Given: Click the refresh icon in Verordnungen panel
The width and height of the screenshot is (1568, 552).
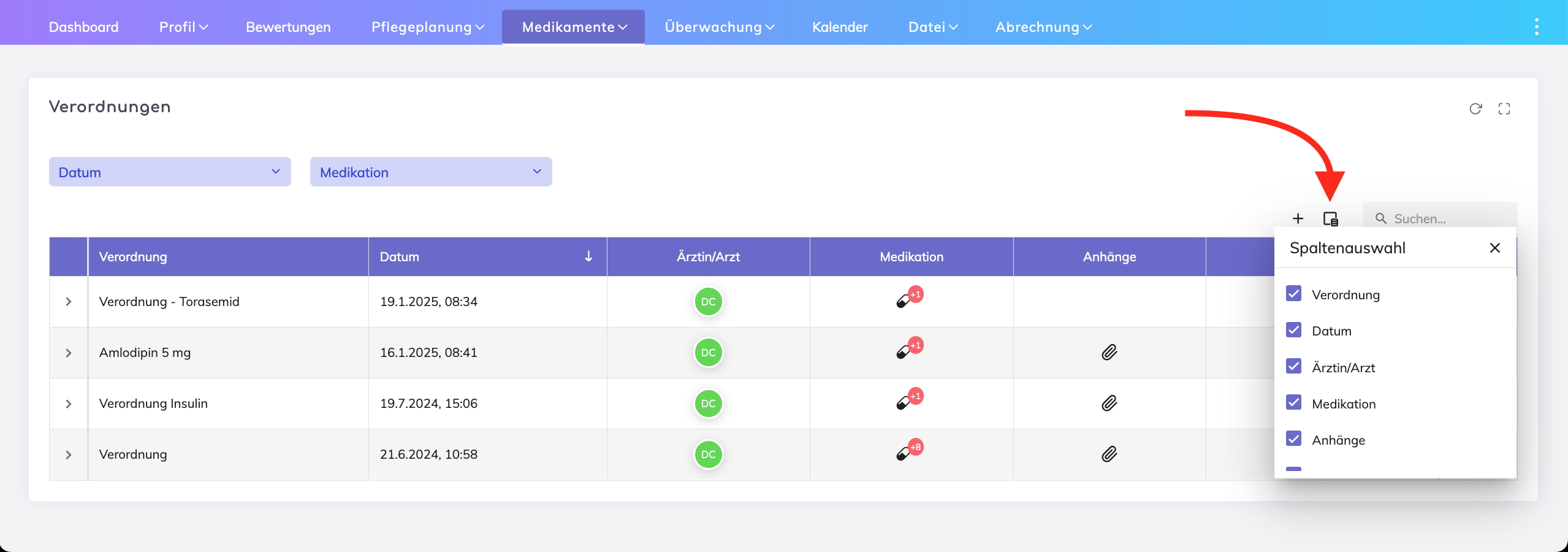Looking at the screenshot, I should pos(1475,109).
